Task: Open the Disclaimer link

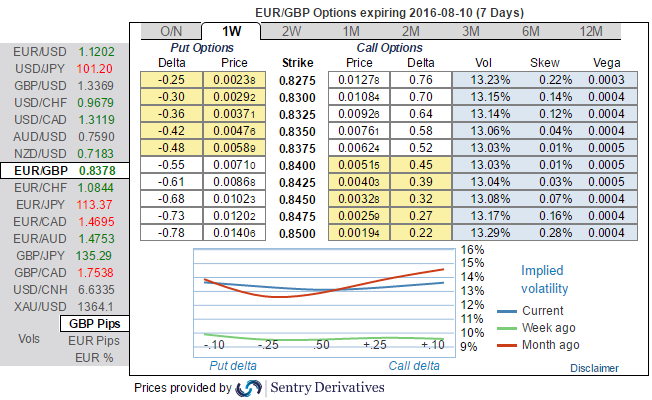Action: 594,368
